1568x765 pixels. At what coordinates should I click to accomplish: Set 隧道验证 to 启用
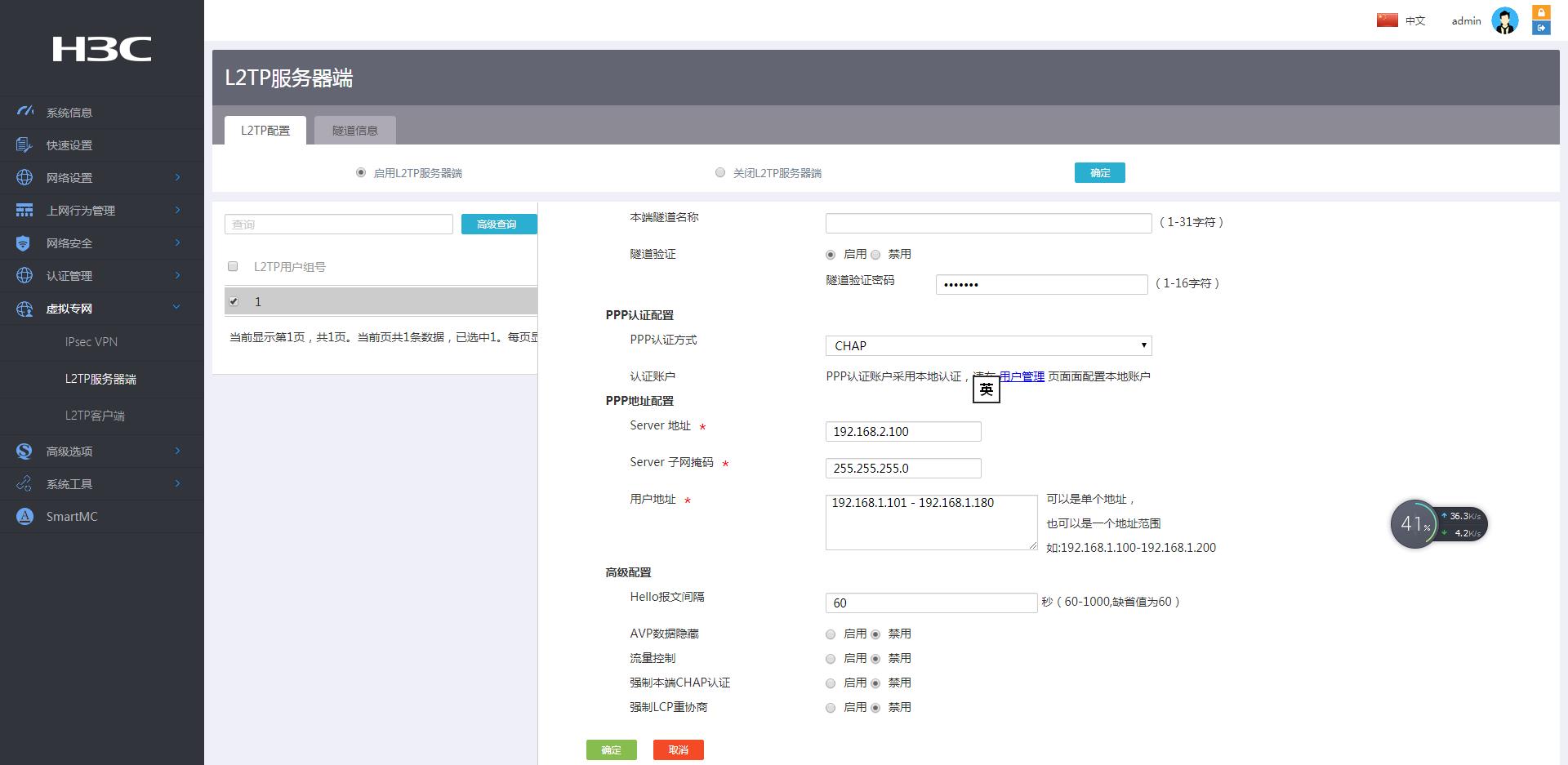tap(831, 255)
